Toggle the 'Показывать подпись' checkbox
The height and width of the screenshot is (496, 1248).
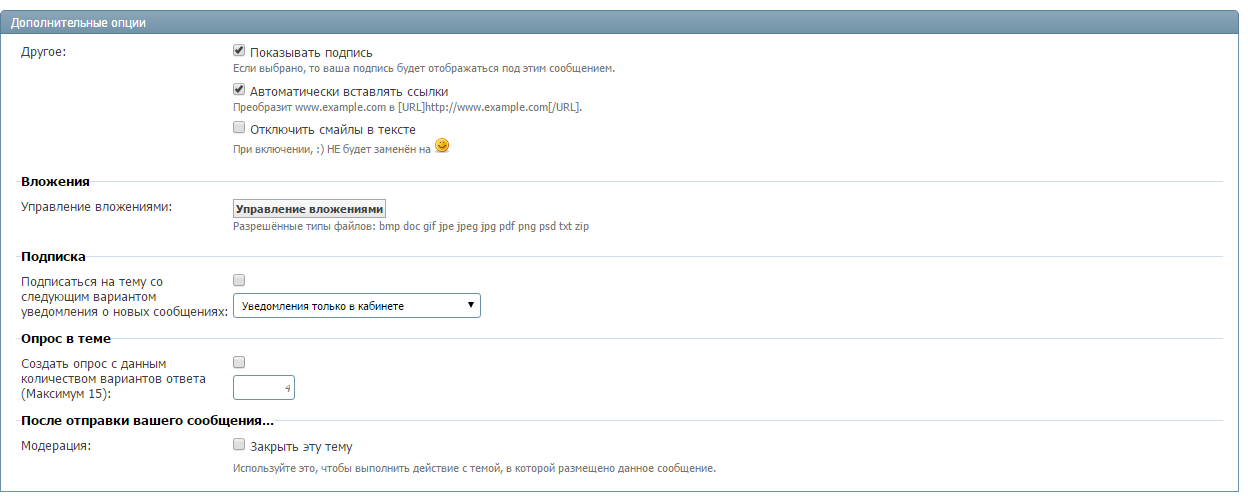[239, 50]
